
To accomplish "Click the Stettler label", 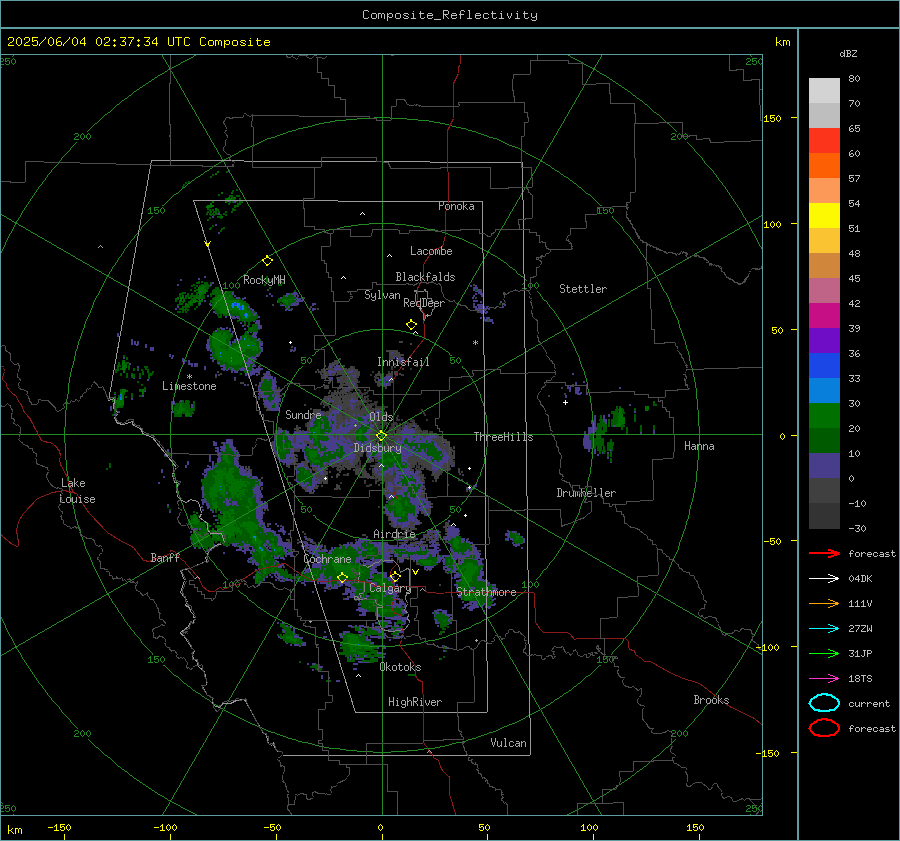I will pyautogui.click(x=583, y=289).
